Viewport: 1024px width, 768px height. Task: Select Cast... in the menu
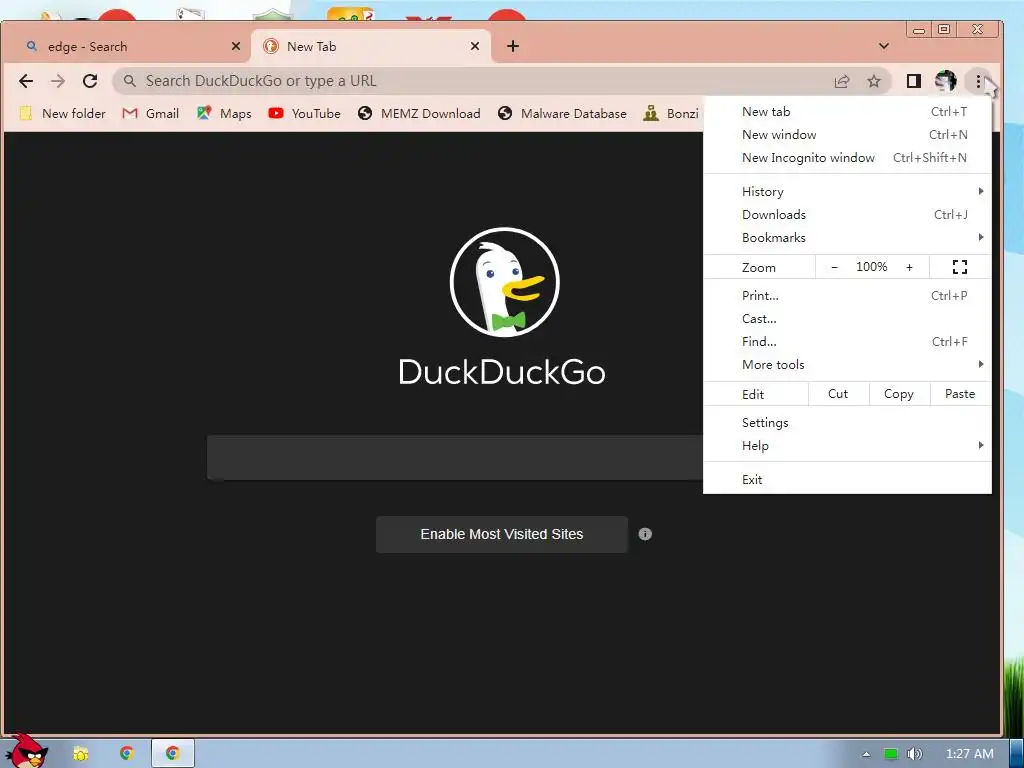(x=847, y=319)
